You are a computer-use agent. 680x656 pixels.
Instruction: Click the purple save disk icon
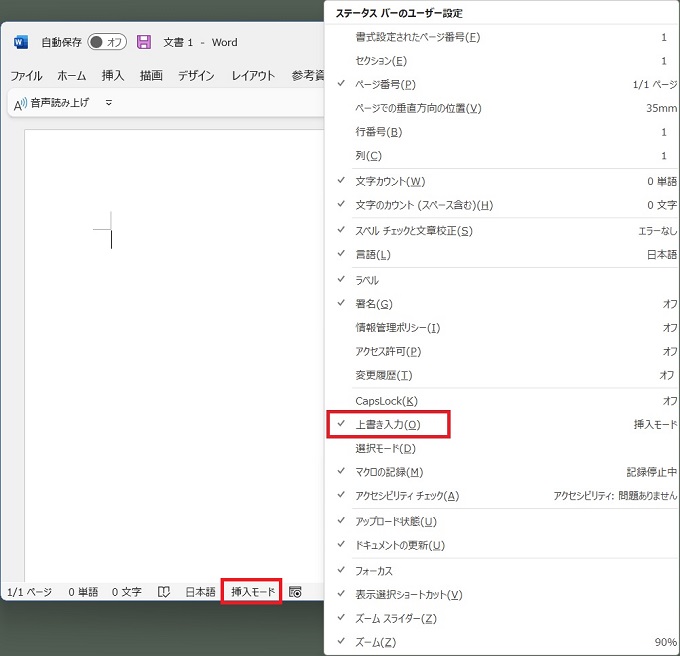pos(144,42)
